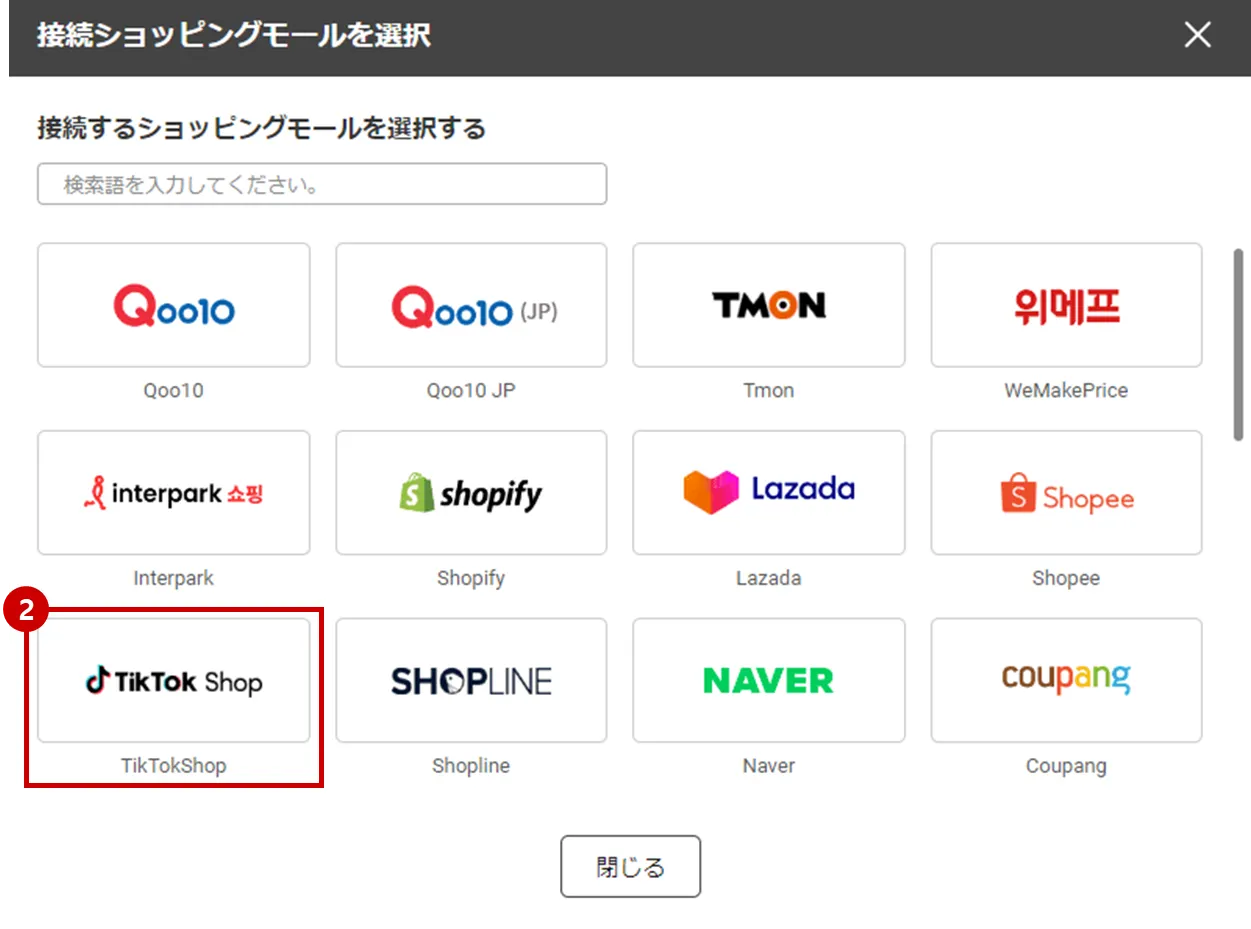
Task: Click the 'Coupang' caption text
Action: coord(1066,766)
